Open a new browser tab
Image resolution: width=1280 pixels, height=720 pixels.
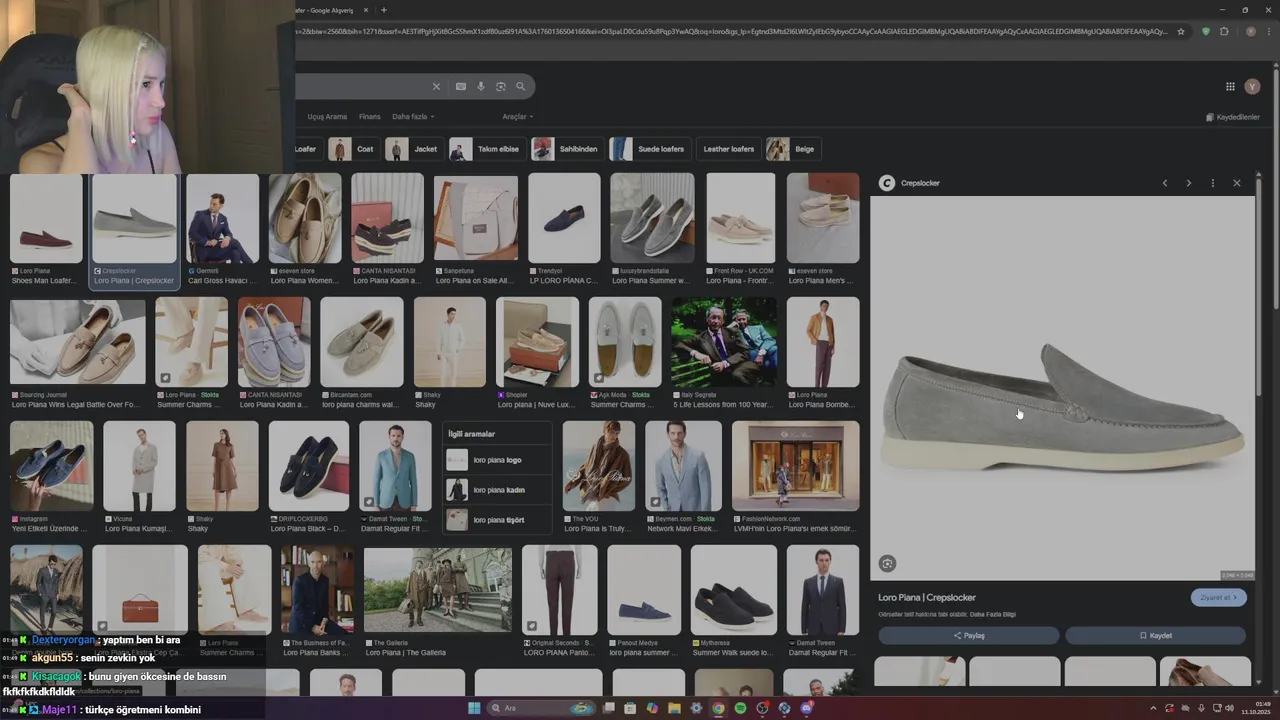coord(383,10)
